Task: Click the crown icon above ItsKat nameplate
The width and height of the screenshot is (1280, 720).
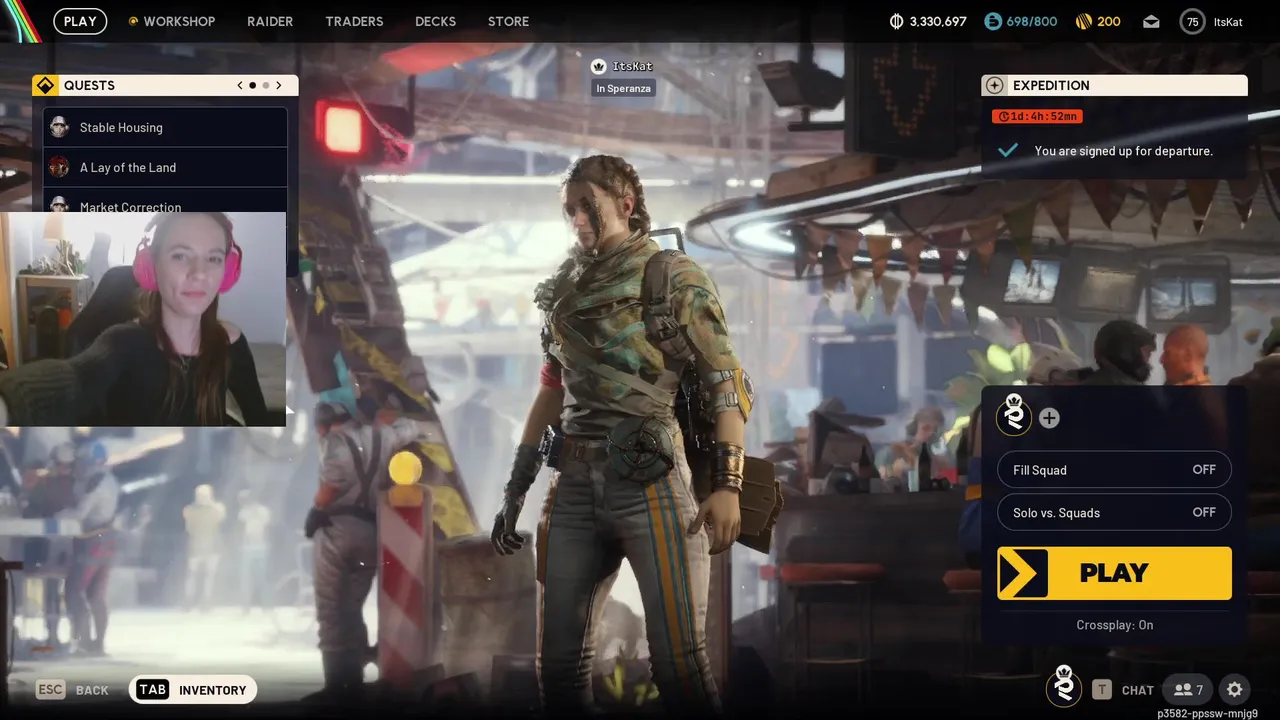Action: point(599,66)
